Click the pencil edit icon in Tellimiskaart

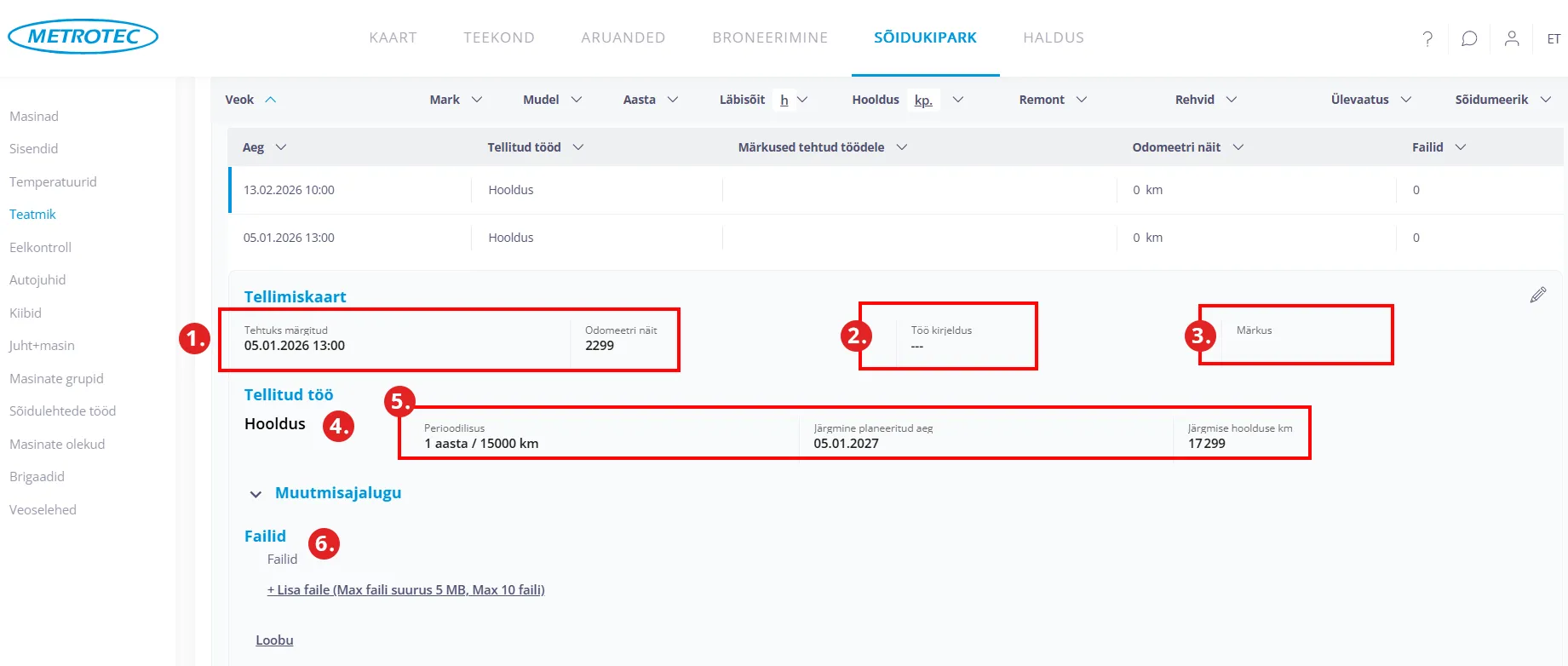click(1537, 295)
